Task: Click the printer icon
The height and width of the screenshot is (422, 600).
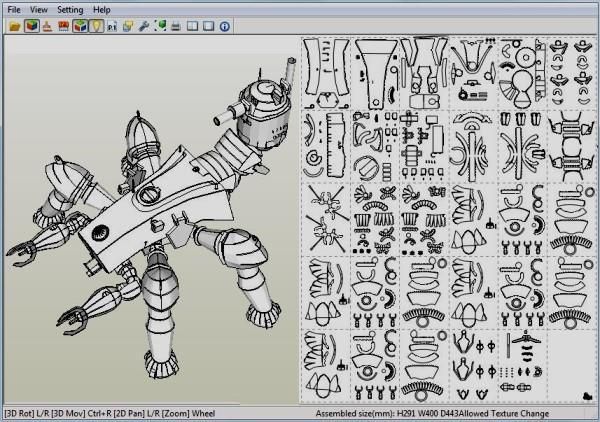Action: (176, 26)
